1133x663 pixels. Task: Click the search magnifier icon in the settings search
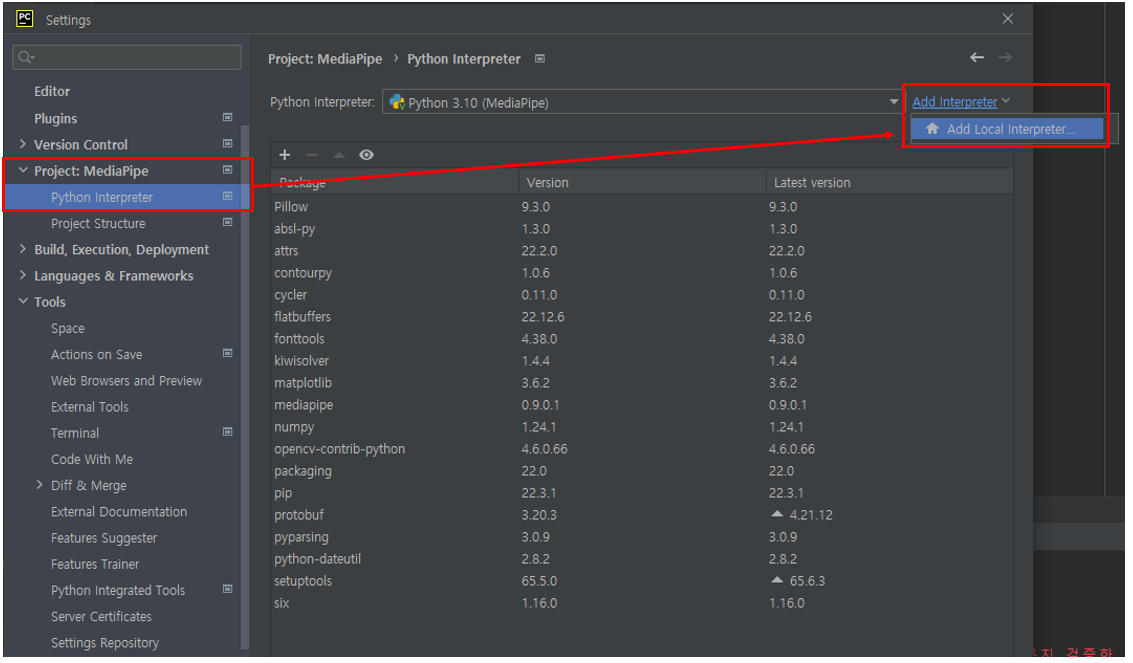tap(26, 57)
